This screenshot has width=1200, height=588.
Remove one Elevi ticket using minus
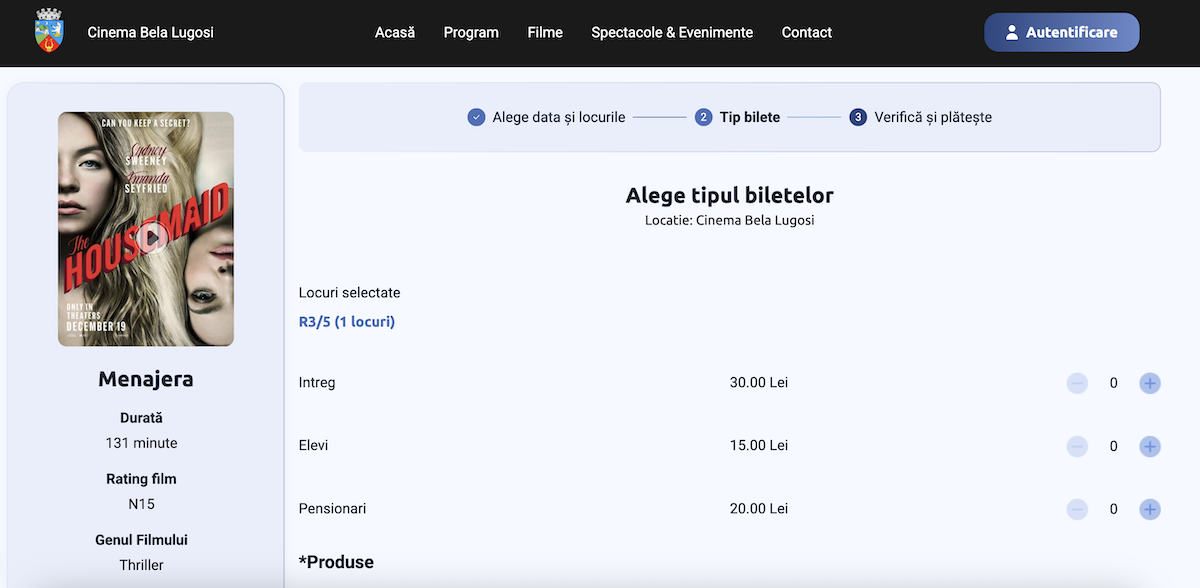tap(1077, 446)
